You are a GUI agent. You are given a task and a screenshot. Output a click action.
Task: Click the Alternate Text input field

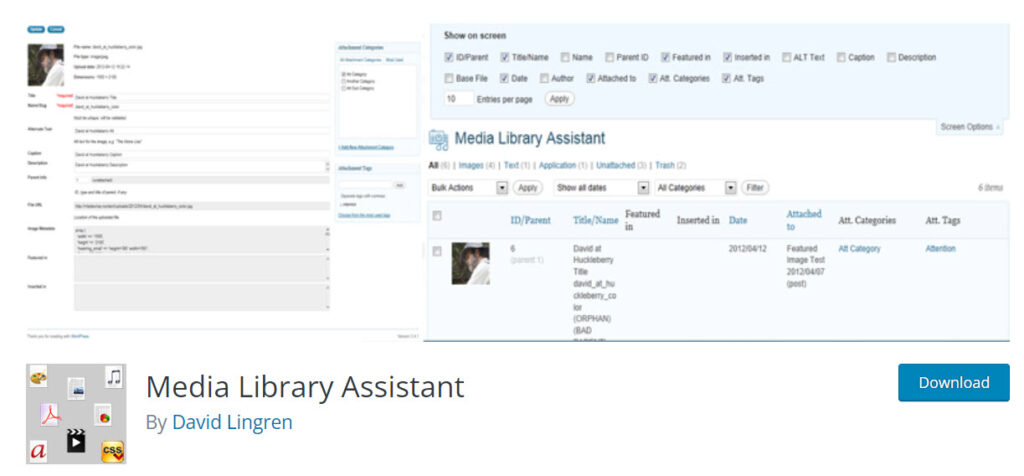click(202, 131)
